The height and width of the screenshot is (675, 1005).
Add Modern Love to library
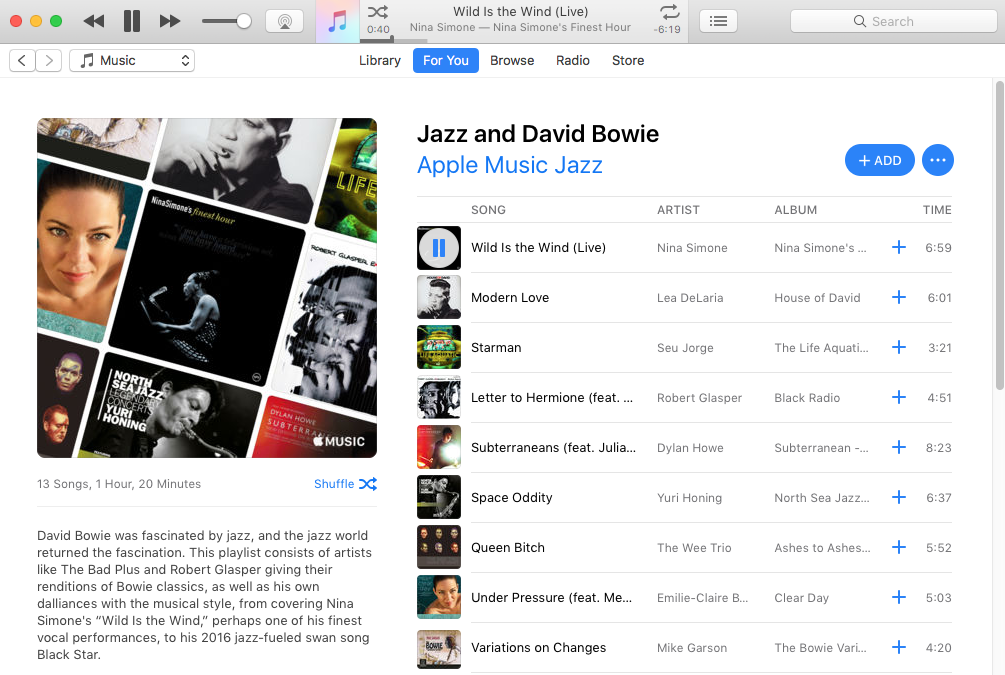pyautogui.click(x=898, y=297)
